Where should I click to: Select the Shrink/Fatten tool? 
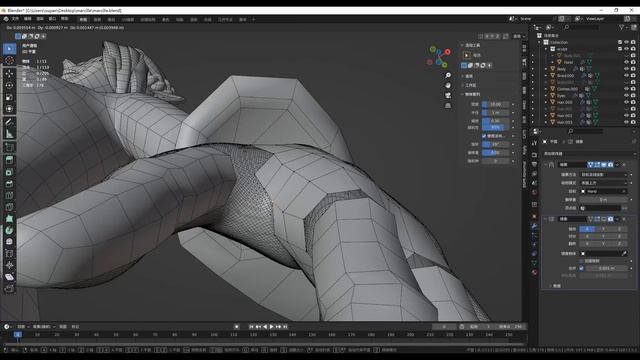pyautogui.click(x=9, y=265)
